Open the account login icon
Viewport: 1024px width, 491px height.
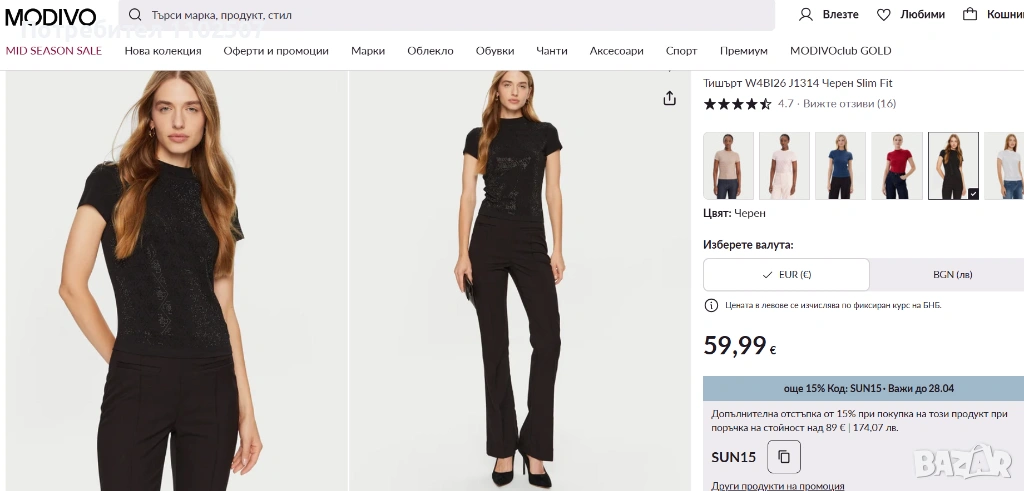806,15
